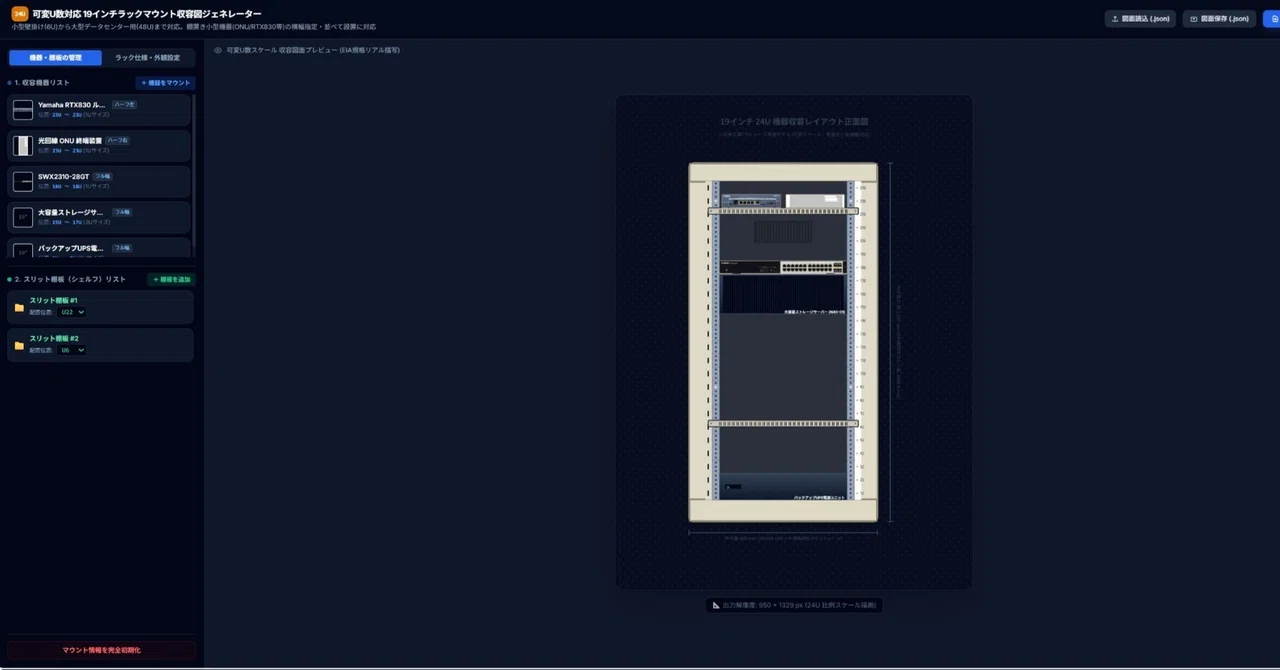The height and width of the screenshot is (670, 1280).
Task: Click the スリット棚板 #2 label
Action: [54, 338]
